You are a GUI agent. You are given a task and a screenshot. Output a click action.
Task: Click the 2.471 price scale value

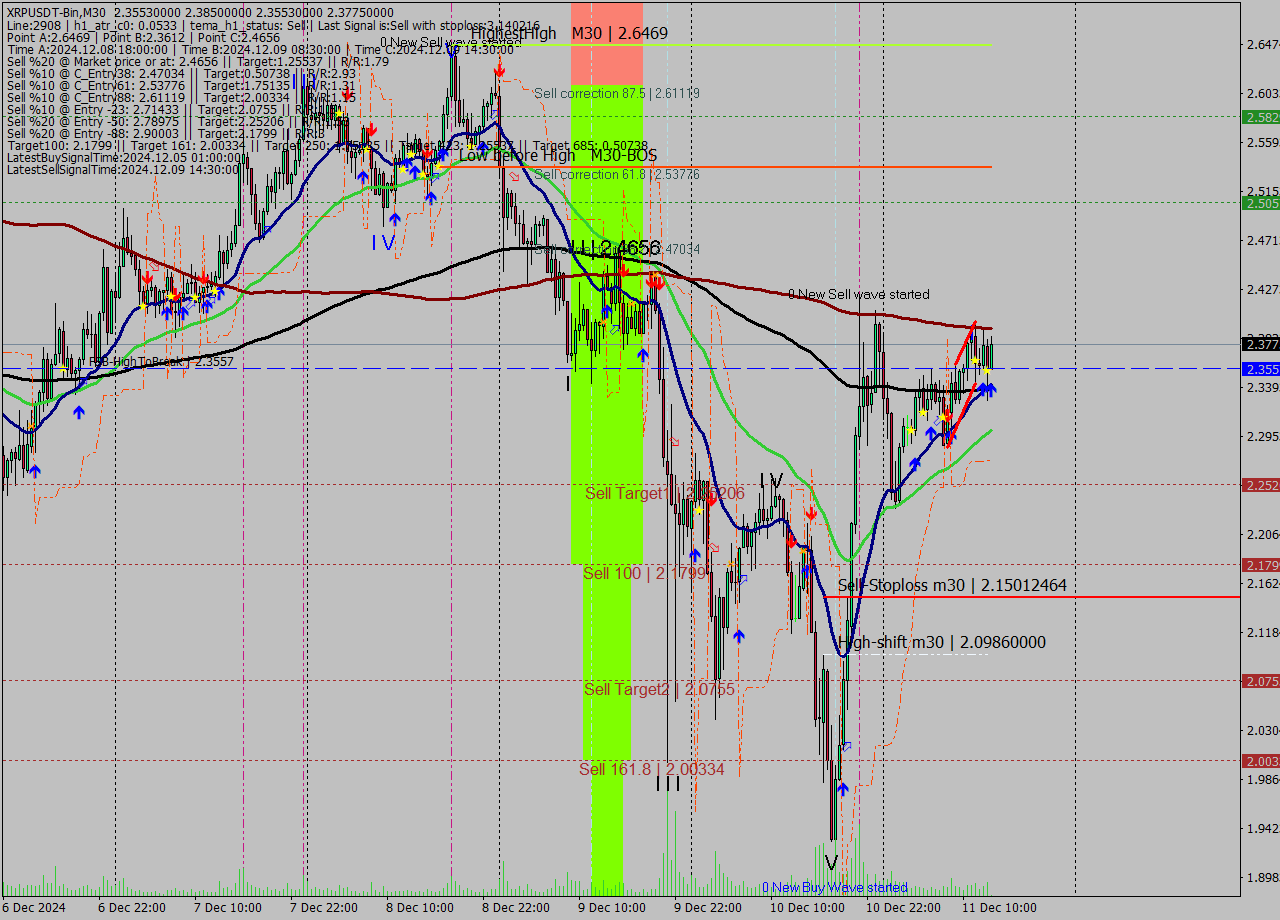(x=1262, y=241)
